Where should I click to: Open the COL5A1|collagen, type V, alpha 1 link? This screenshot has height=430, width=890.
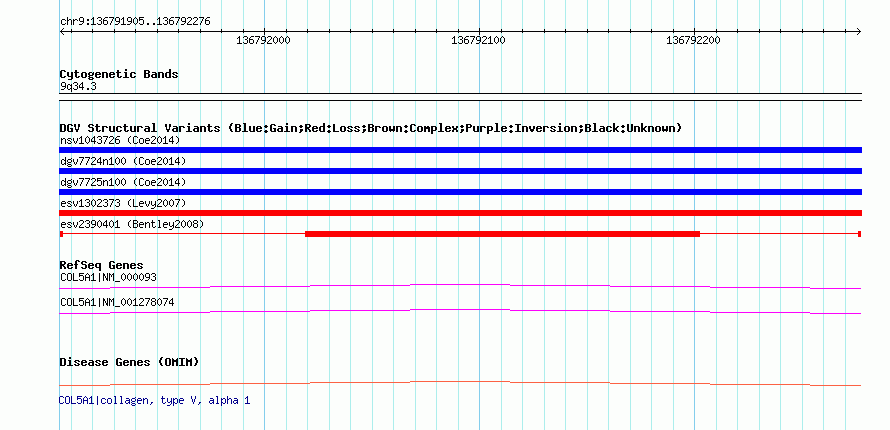(x=154, y=401)
